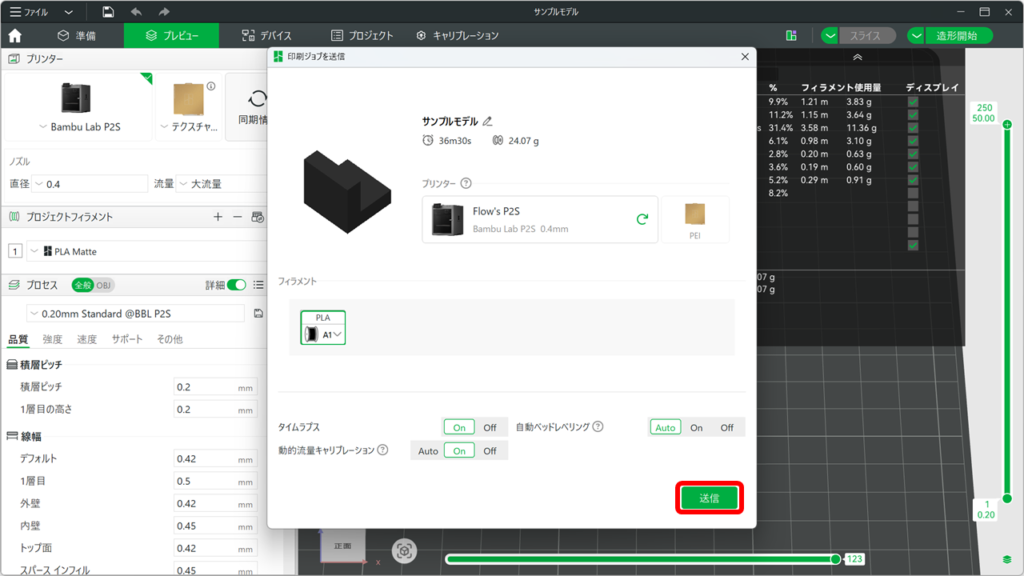Viewport: 1024px width, 576px height.
Task: Click the 送信 button to send job
Action: click(x=709, y=498)
